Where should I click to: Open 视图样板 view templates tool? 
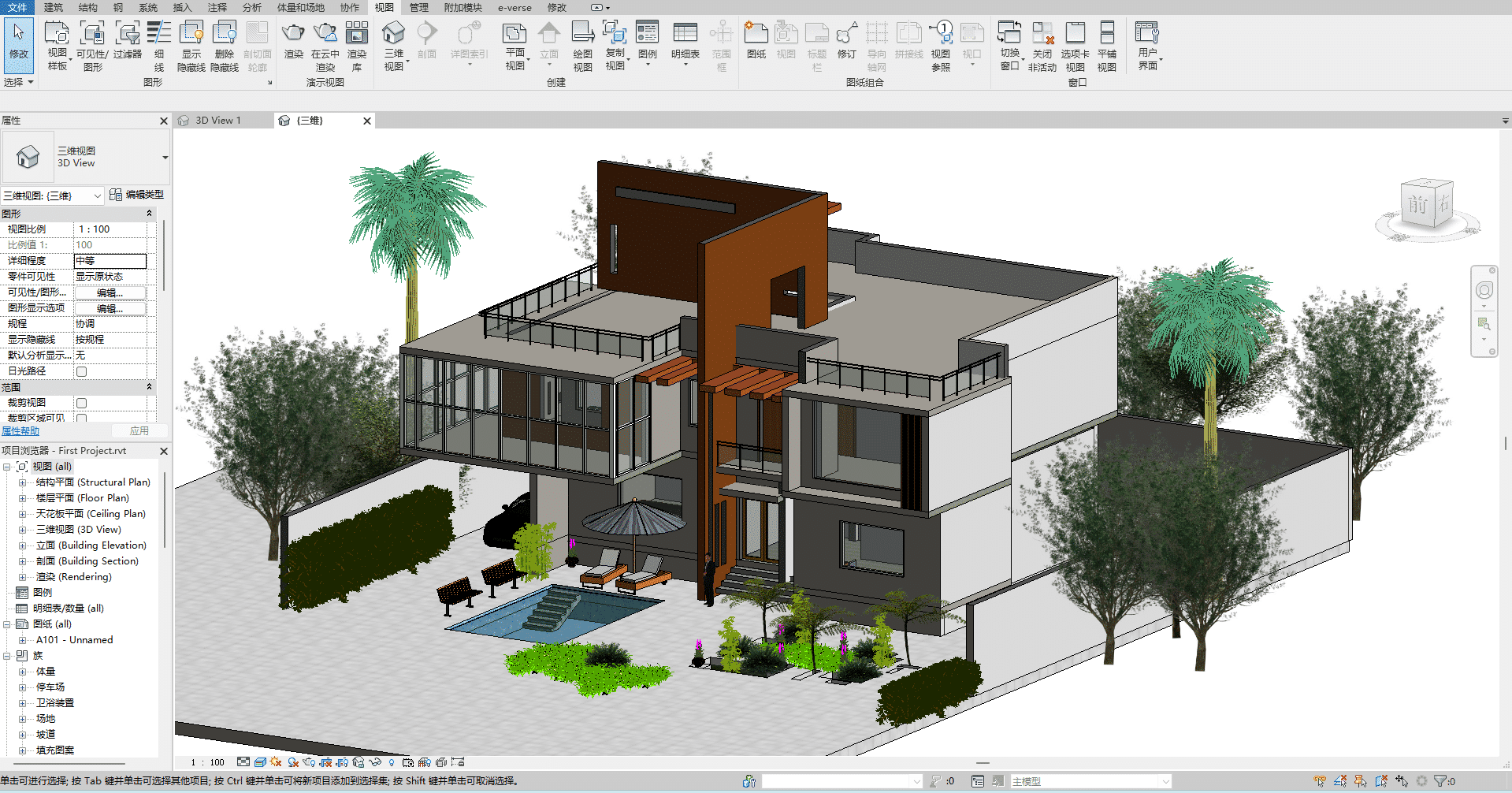(x=57, y=46)
